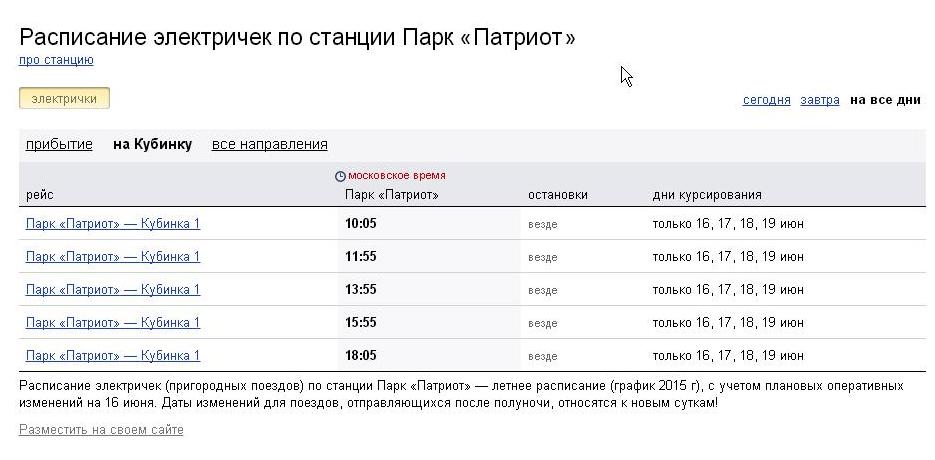This screenshot has width=935, height=460.
Task: Click the "Разместить на своем сайте" link
Action: coord(101,430)
